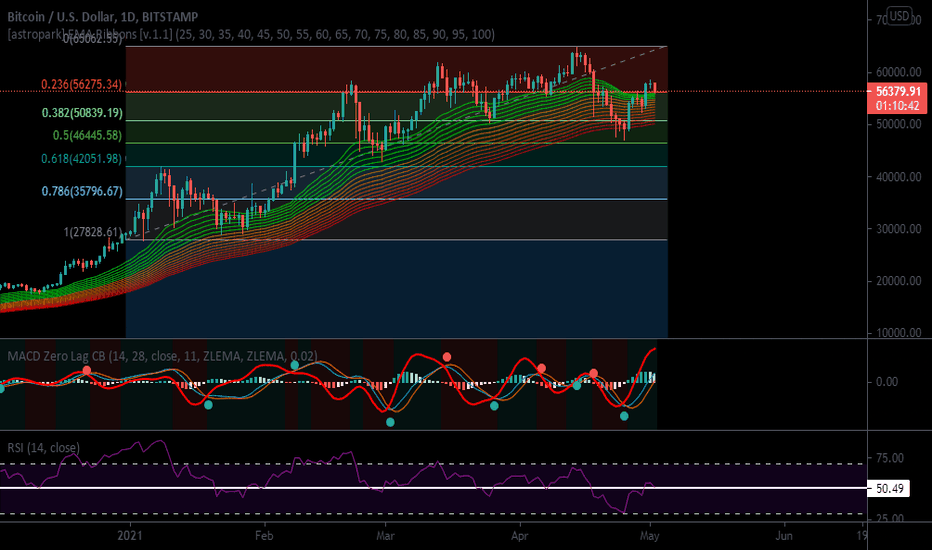Click the RSI value tag 50.49
The height and width of the screenshot is (550, 932).
(889, 489)
